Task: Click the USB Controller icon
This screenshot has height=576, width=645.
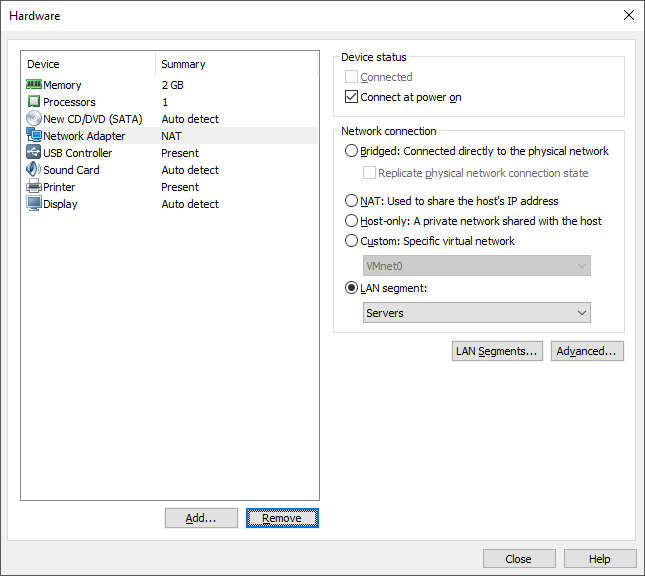Action: coord(34,152)
